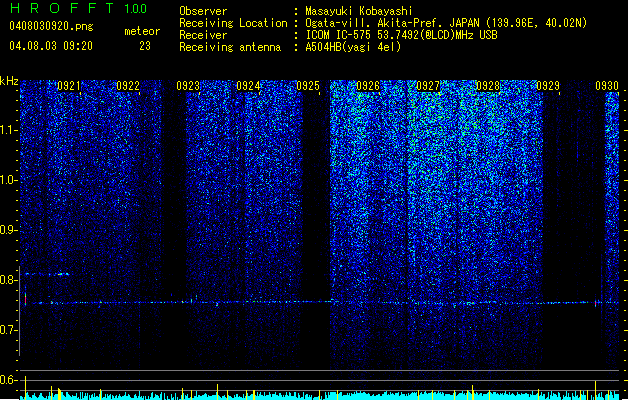Click the 0930 time marker
The image size is (629, 400).
pos(607,85)
